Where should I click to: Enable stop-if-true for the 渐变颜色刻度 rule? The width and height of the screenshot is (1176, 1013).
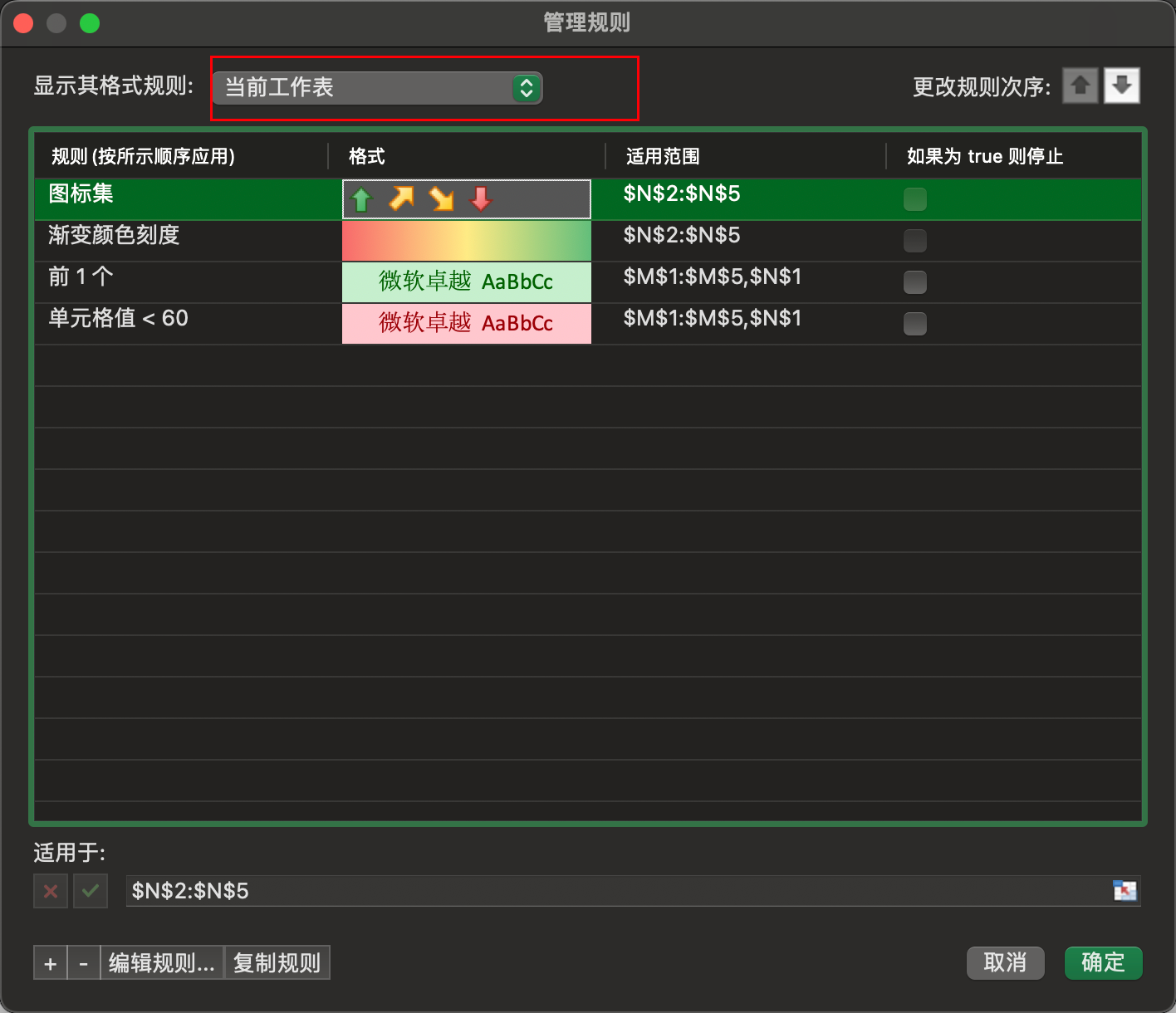click(914, 240)
